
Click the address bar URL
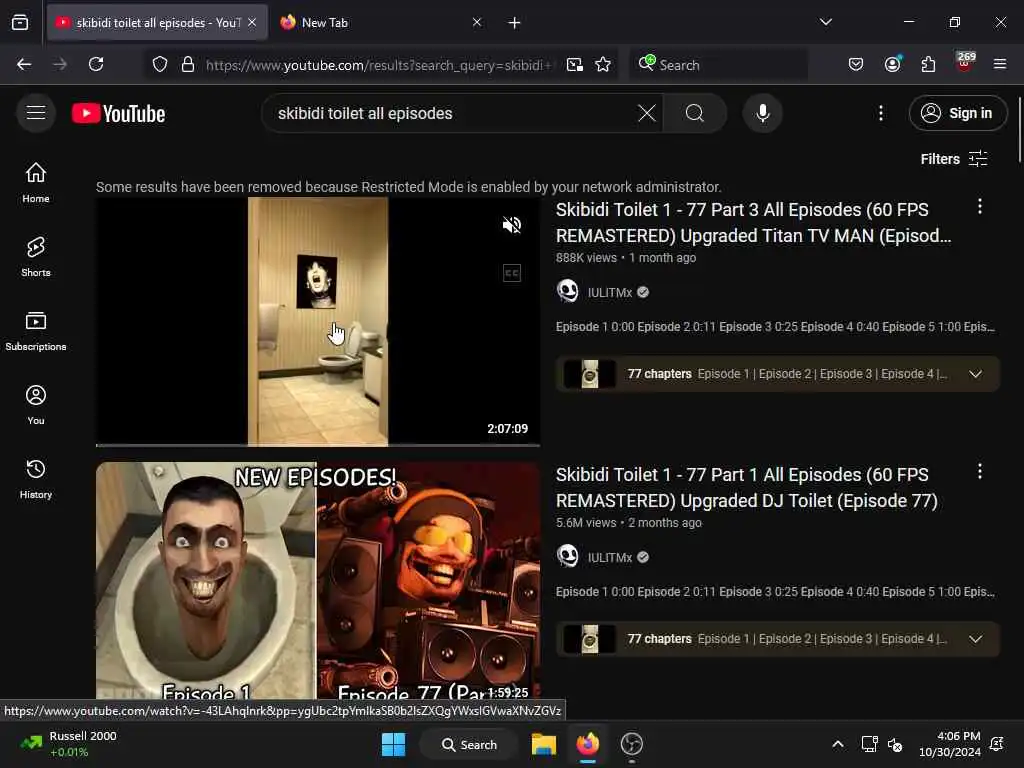[x=379, y=65]
